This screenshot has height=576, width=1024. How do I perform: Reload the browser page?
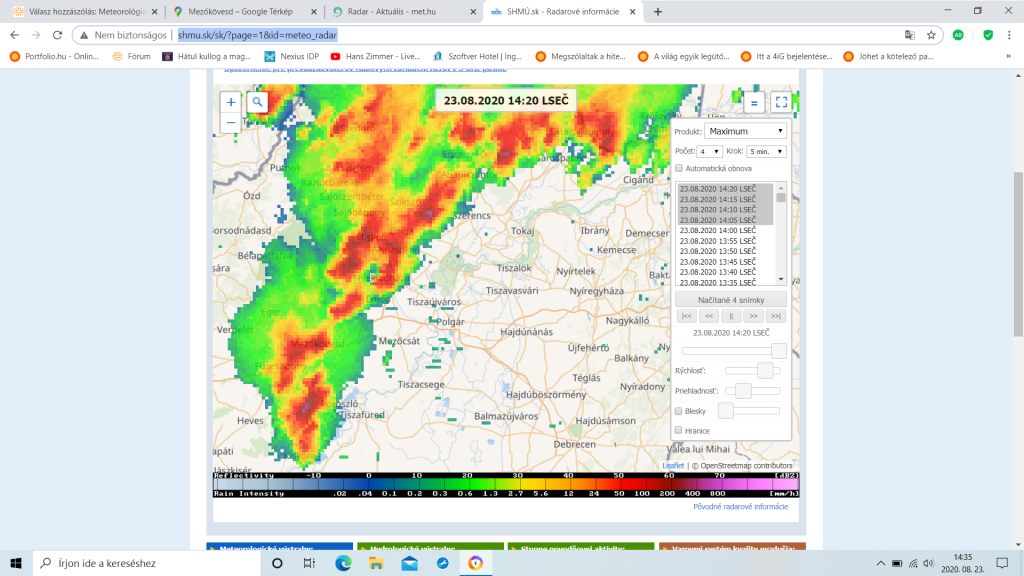(62, 34)
